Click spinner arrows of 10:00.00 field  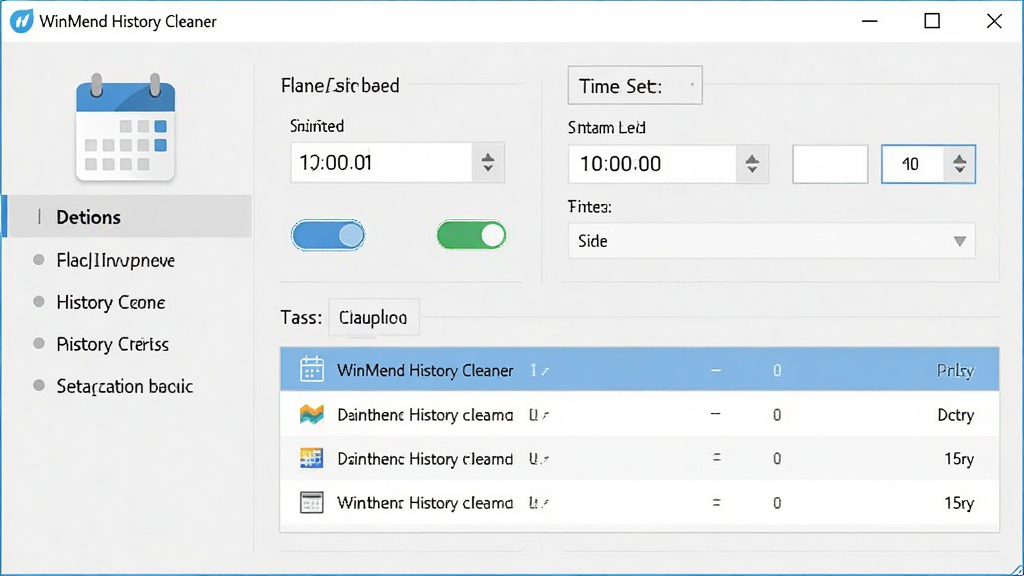pyautogui.click(x=752, y=164)
